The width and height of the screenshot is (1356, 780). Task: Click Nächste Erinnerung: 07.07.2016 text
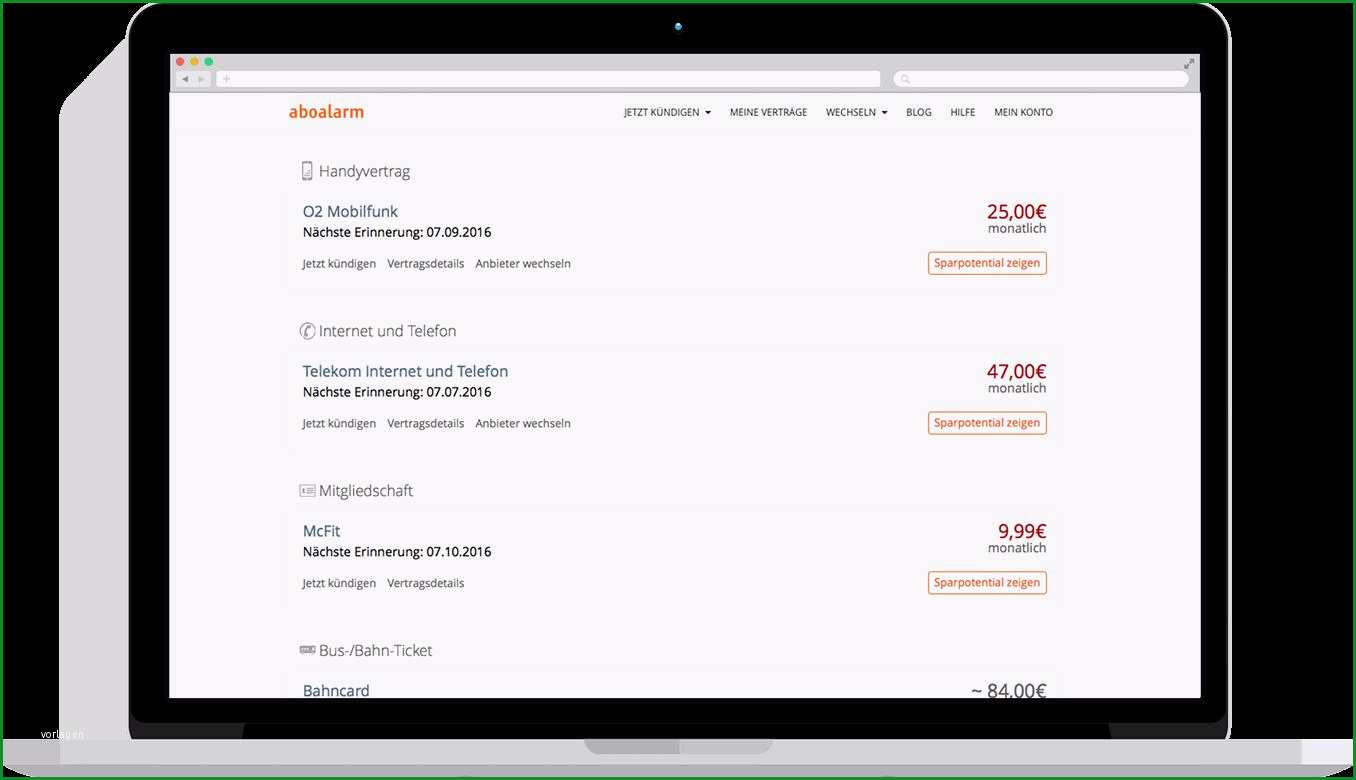click(x=397, y=392)
